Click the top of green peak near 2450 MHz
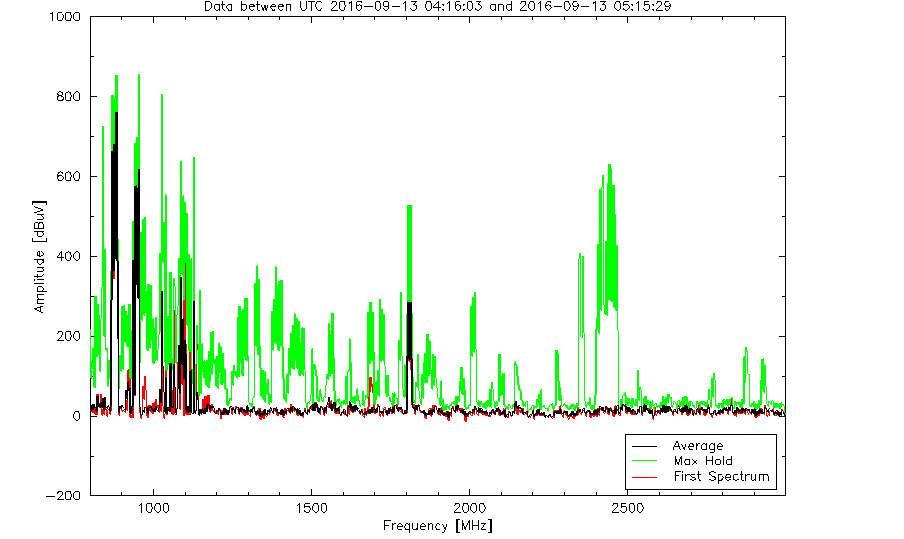 point(608,166)
